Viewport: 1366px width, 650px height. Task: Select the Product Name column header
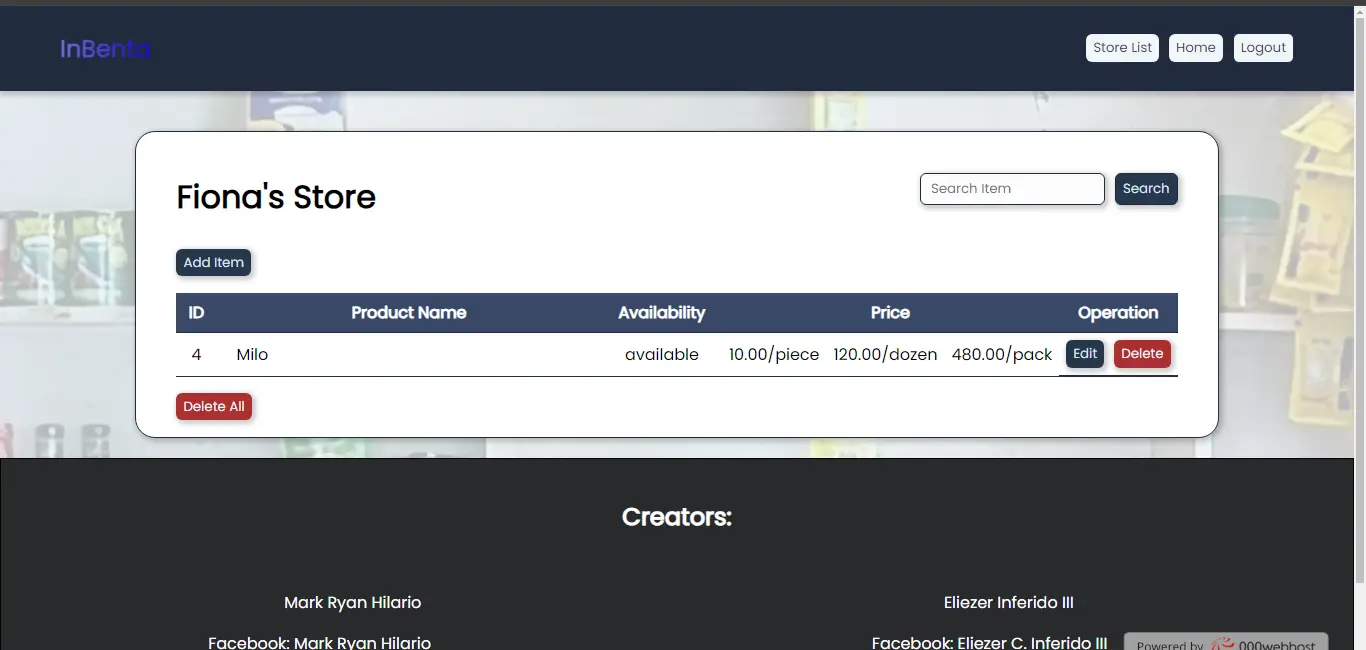click(408, 313)
